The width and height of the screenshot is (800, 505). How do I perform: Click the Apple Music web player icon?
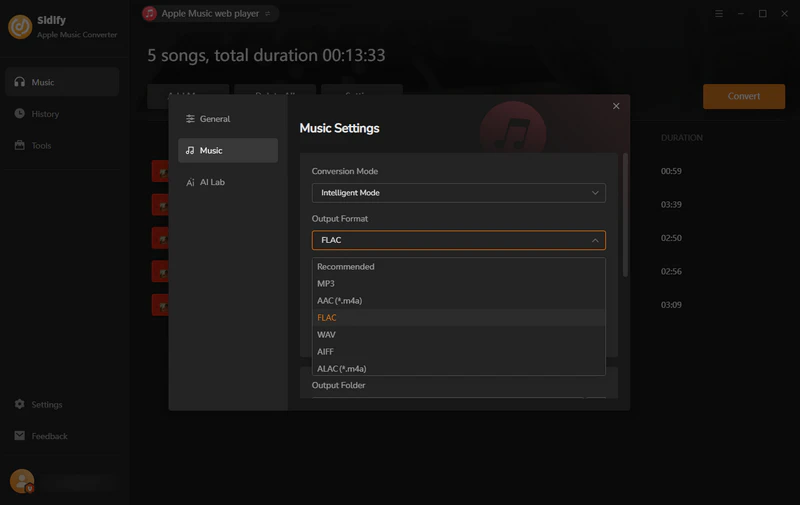(149, 14)
